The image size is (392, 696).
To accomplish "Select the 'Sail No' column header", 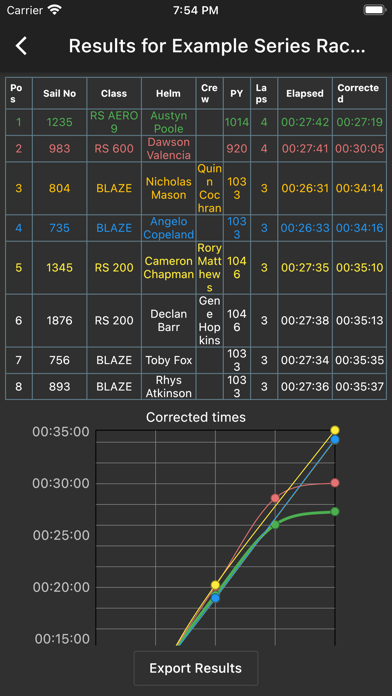I will tap(59, 93).
